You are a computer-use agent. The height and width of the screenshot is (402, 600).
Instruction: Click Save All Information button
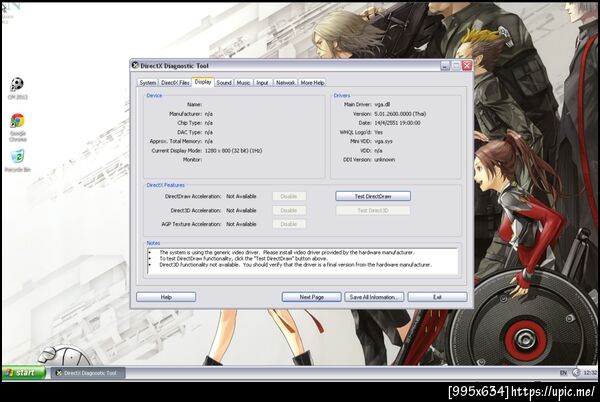click(x=374, y=297)
